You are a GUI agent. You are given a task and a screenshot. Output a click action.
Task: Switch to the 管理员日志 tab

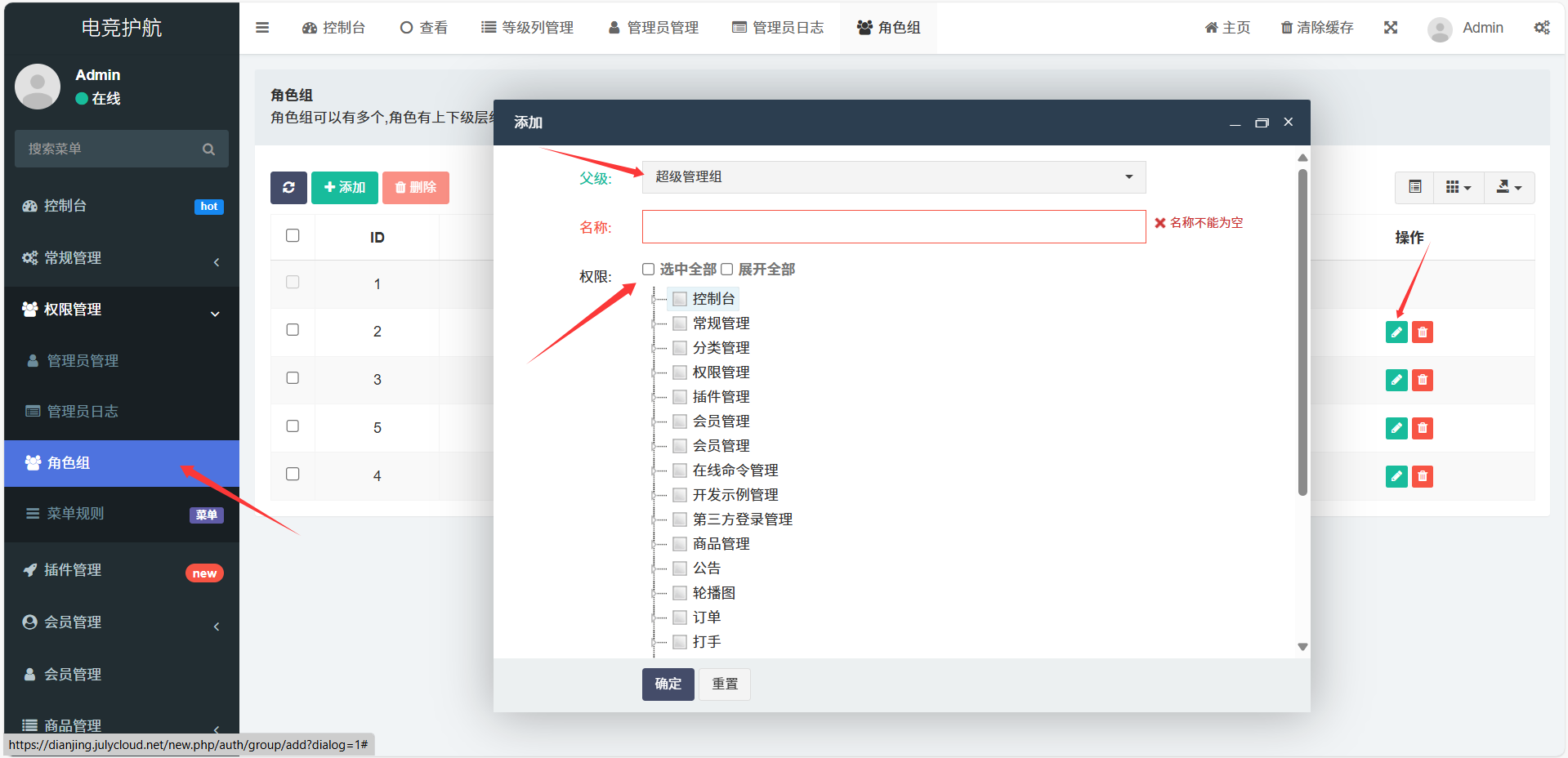tap(778, 28)
